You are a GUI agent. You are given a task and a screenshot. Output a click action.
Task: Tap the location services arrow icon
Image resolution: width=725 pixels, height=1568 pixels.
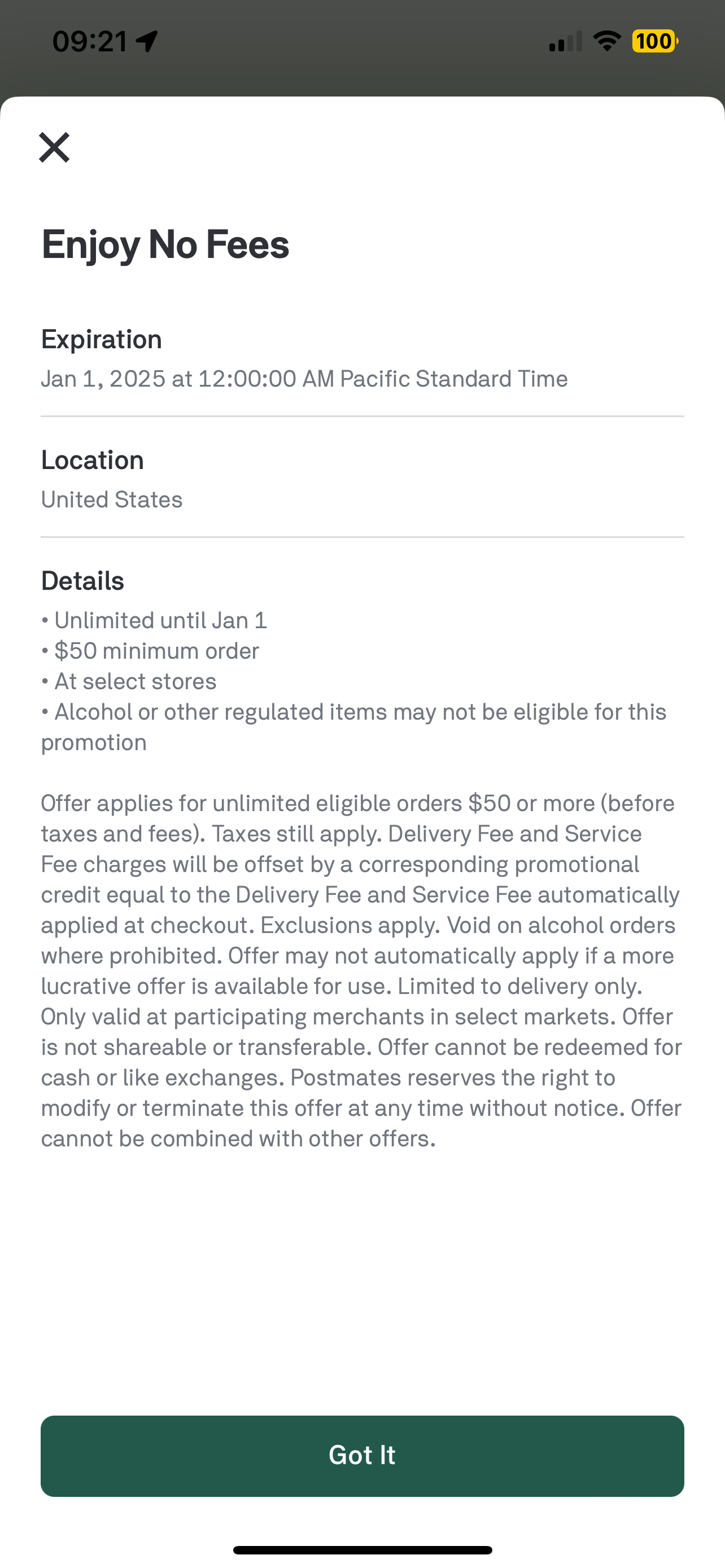click(147, 41)
